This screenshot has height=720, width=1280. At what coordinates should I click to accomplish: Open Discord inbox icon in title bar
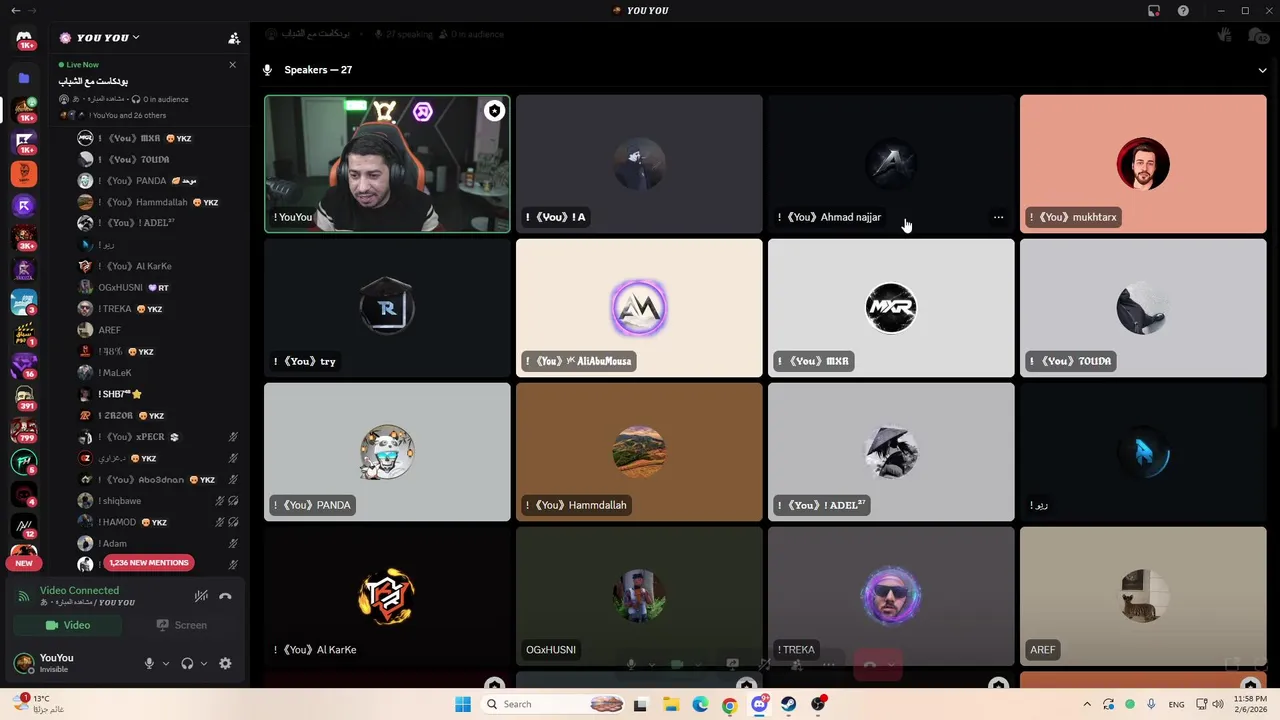pyautogui.click(x=1154, y=11)
